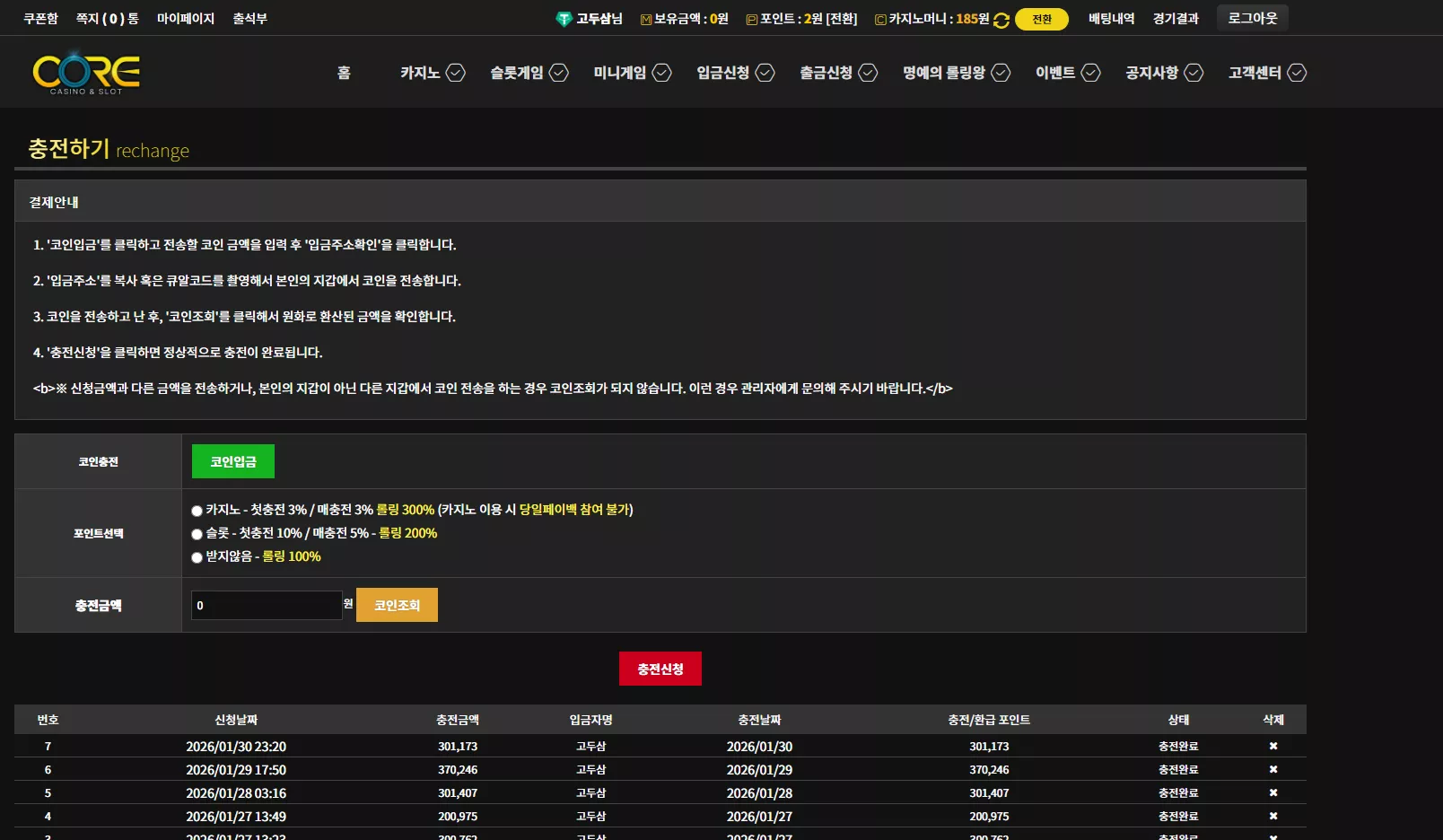The height and width of the screenshot is (840, 1443).
Task: Click amount 370,246 in 충전금액 column
Action: point(458,770)
